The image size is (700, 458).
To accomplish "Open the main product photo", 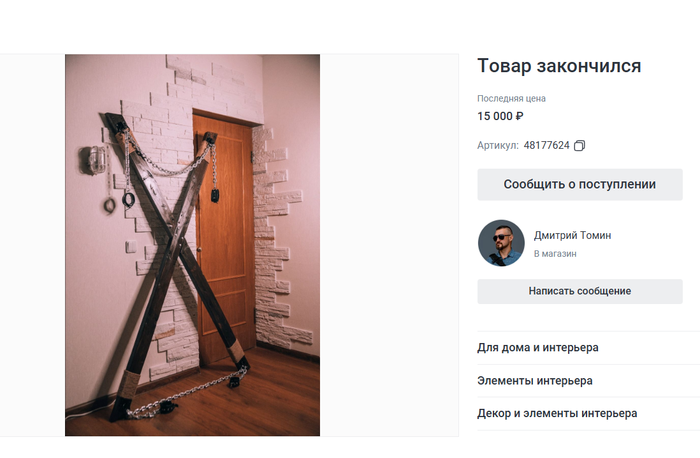I will coord(192,245).
